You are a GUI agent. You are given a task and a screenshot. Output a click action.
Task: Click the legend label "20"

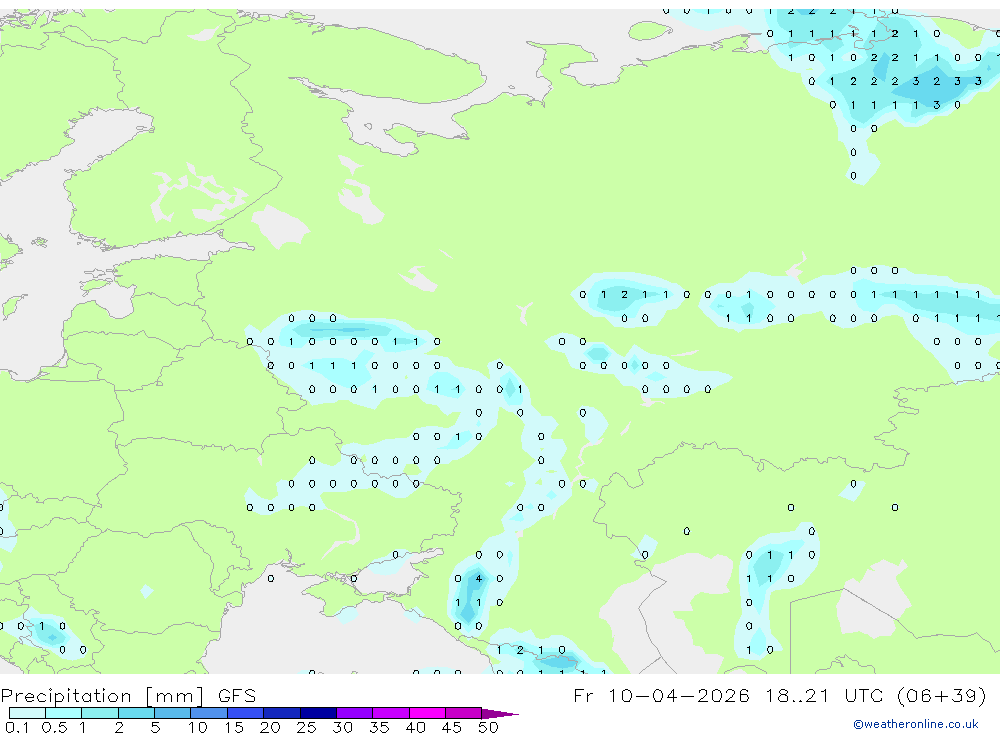[x=270, y=727]
